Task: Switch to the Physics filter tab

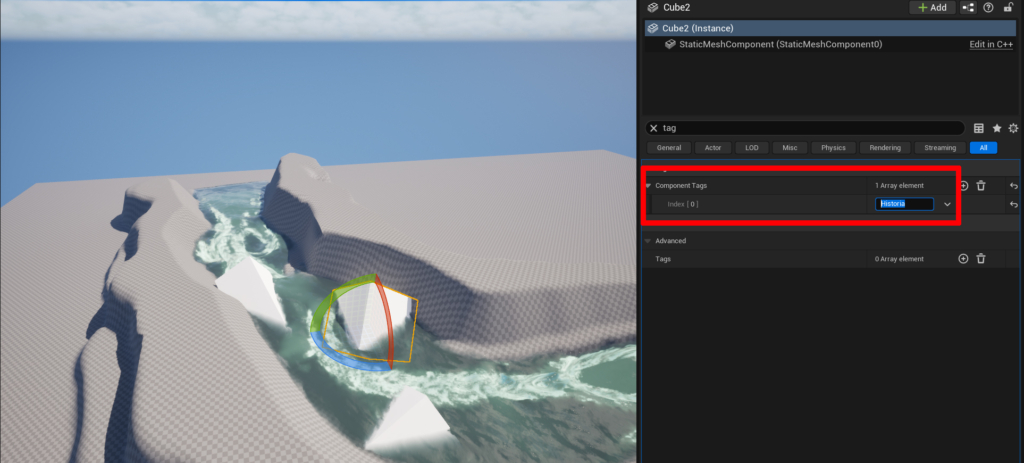Action: (833, 148)
